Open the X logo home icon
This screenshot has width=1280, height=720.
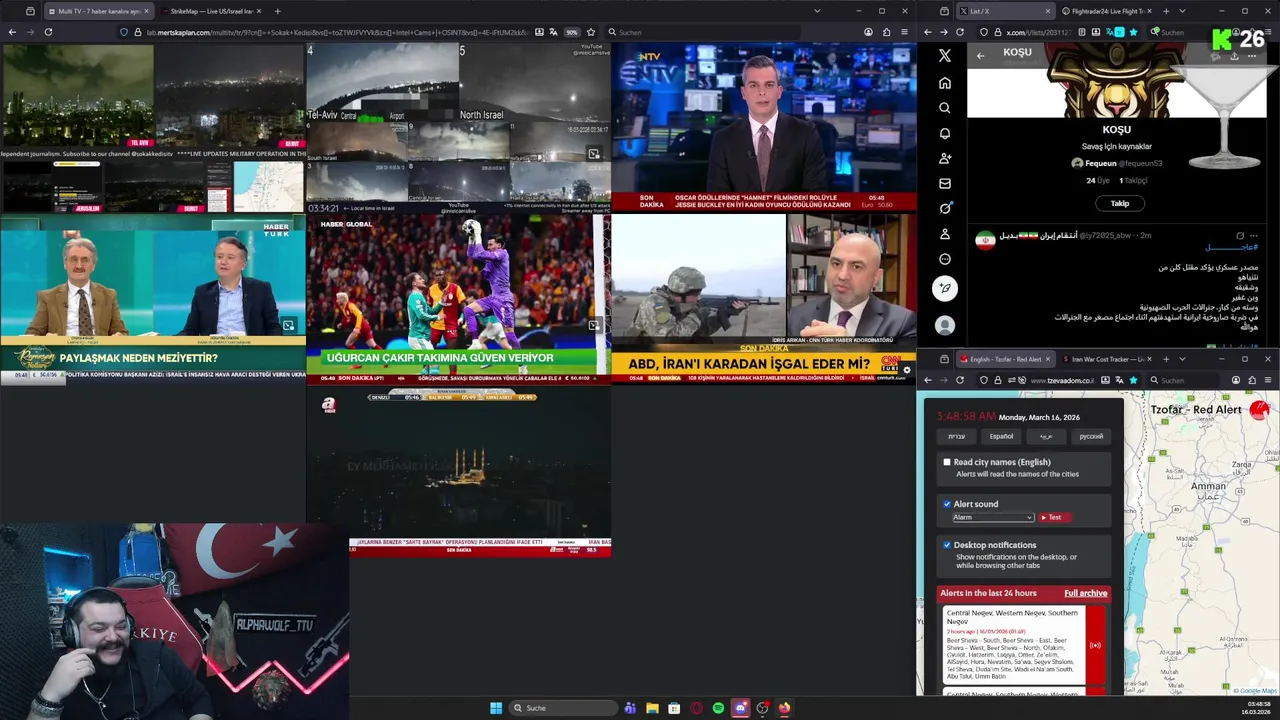[945, 56]
